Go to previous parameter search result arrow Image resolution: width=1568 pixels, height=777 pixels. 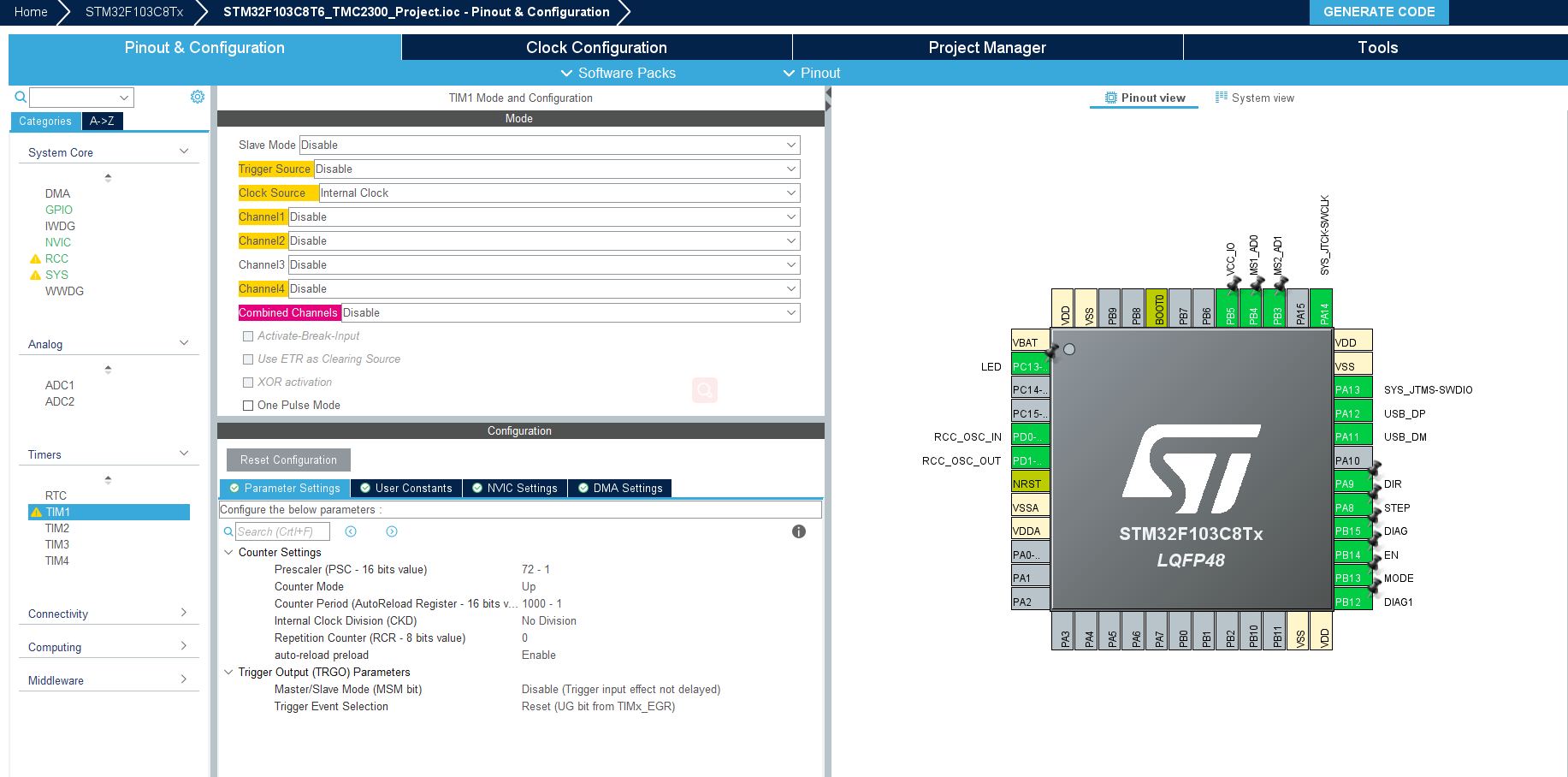pyautogui.click(x=351, y=531)
